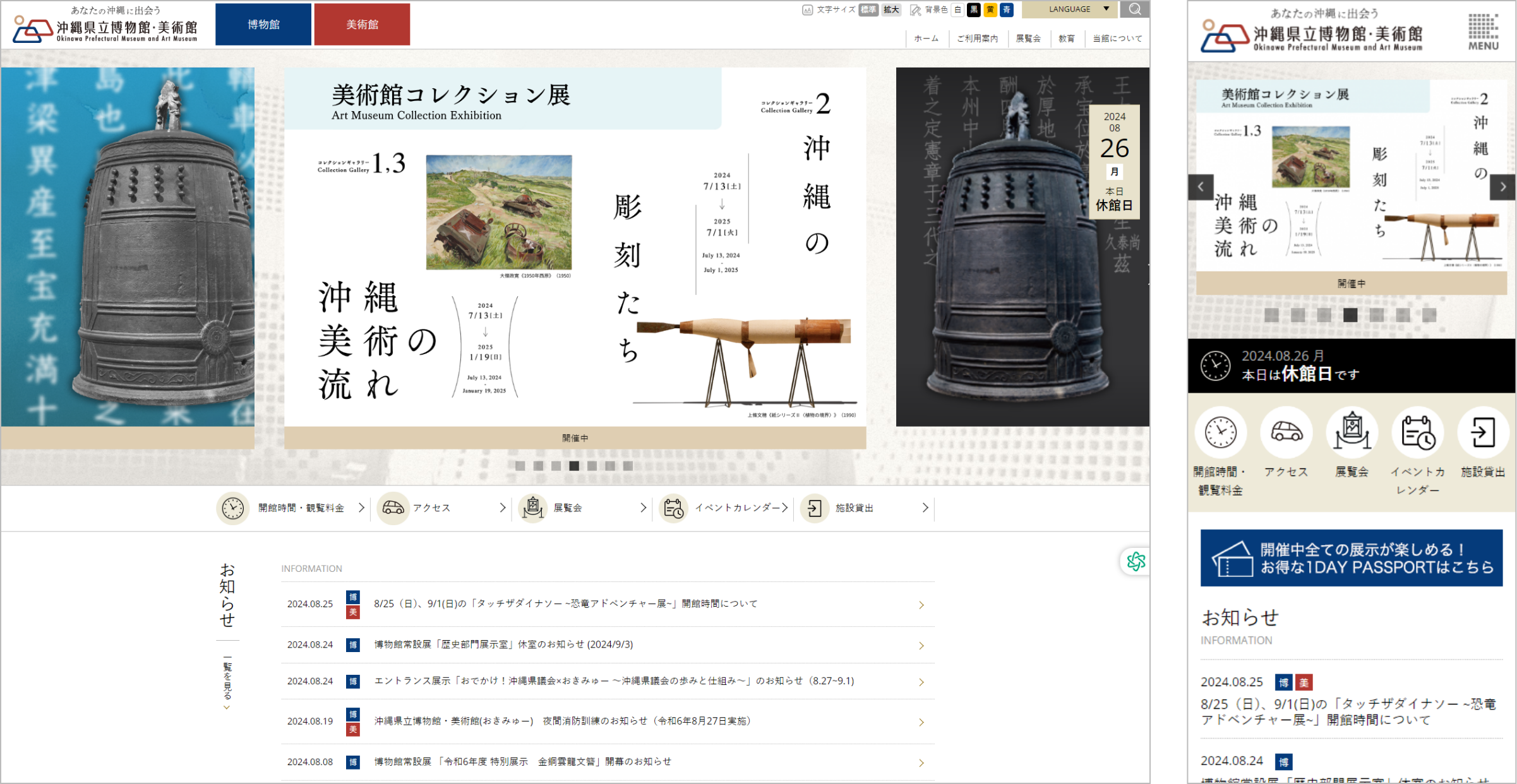This screenshot has height=784, width=1517.
Task: Open the LANGUAGE dropdown
Action: (x=1069, y=9)
